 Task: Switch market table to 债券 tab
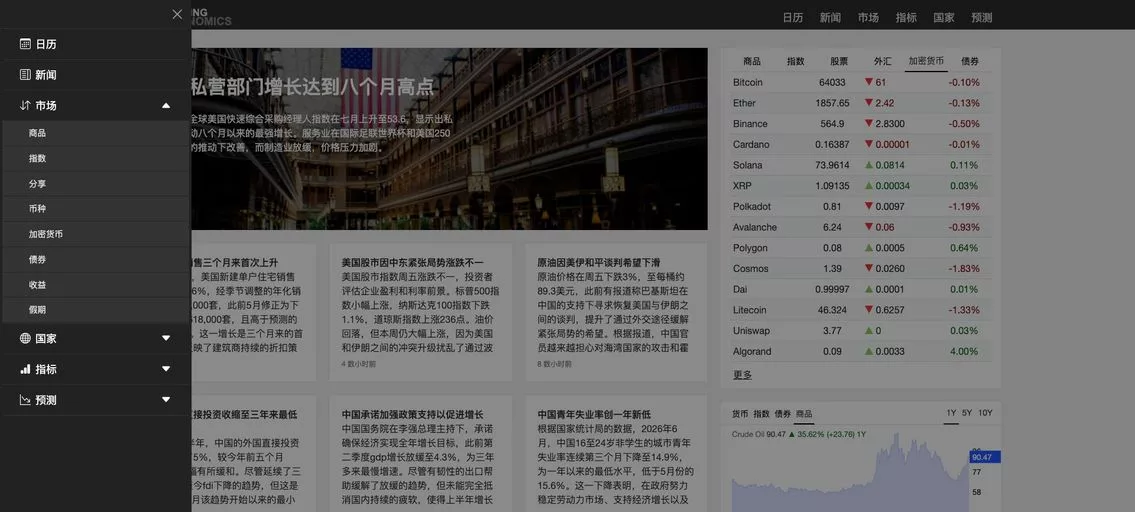(x=970, y=62)
